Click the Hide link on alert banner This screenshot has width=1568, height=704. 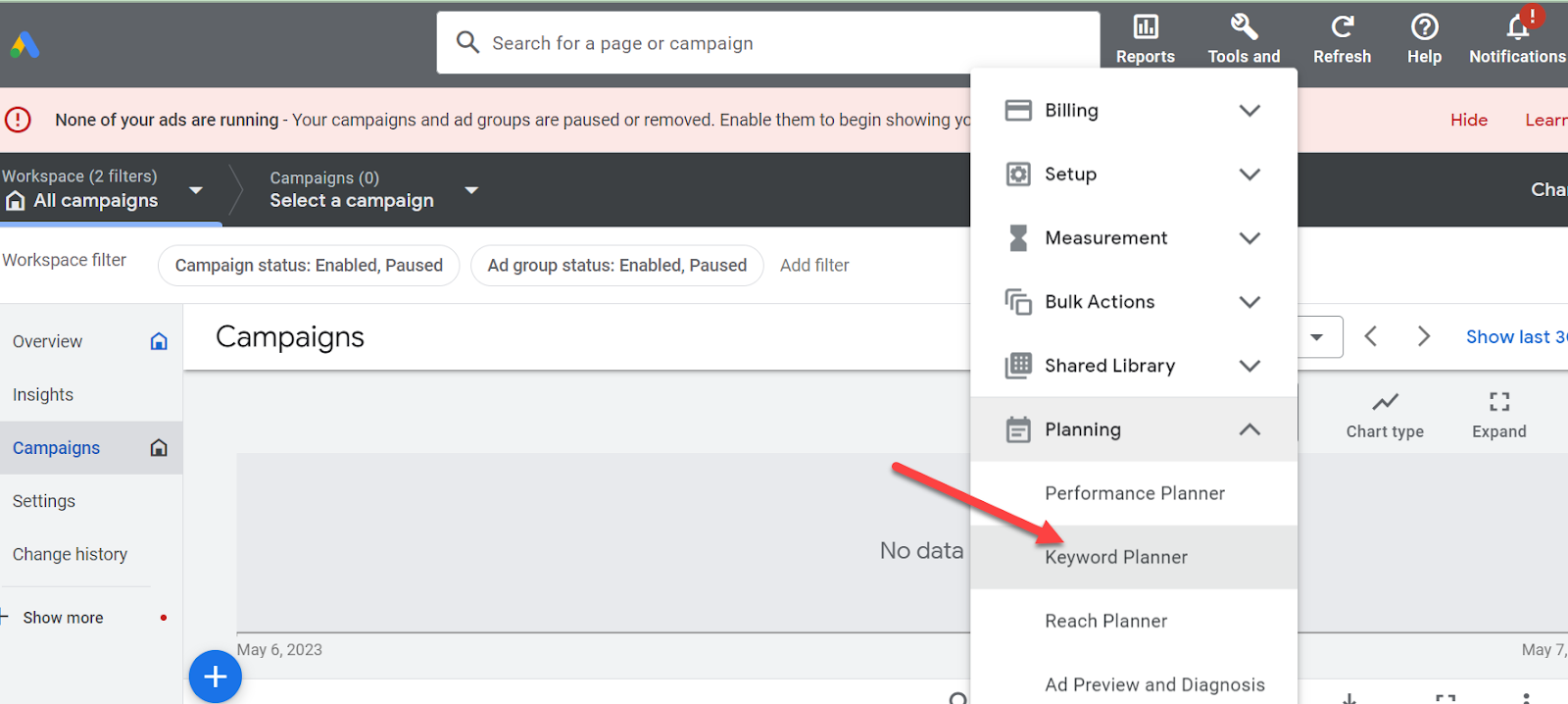coord(1469,120)
